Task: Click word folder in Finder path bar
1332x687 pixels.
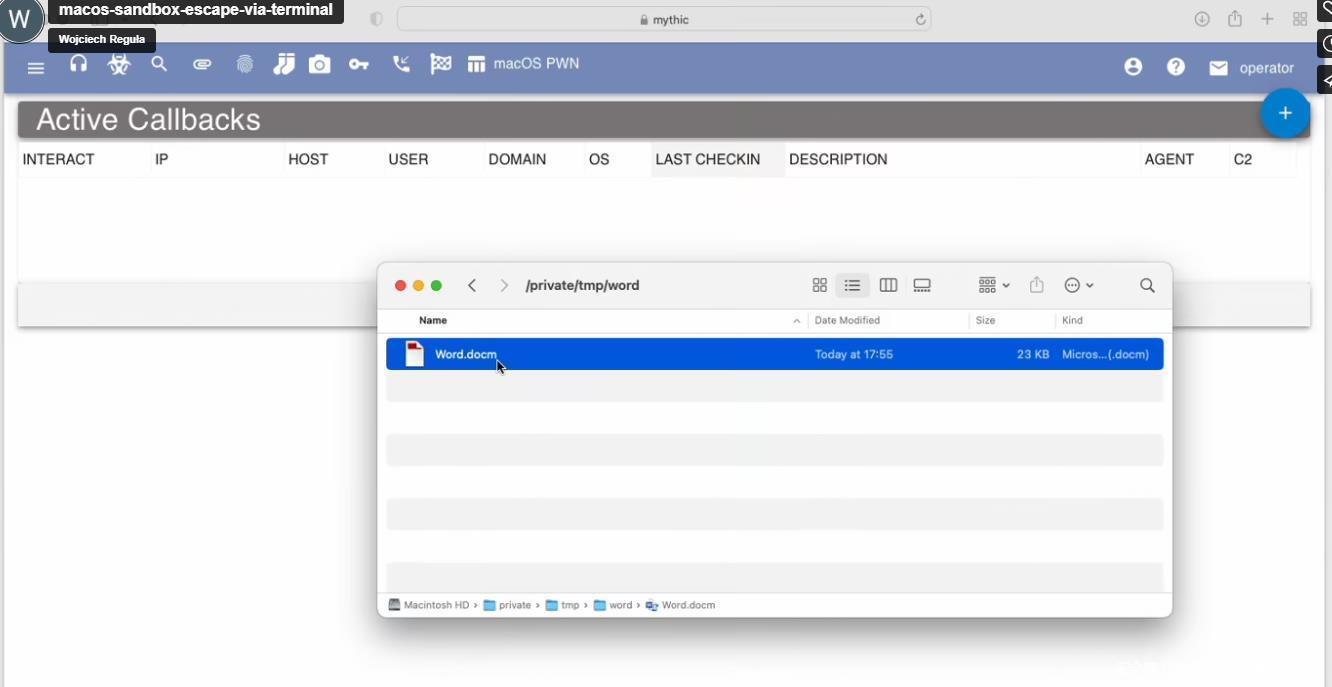Action: (613, 605)
